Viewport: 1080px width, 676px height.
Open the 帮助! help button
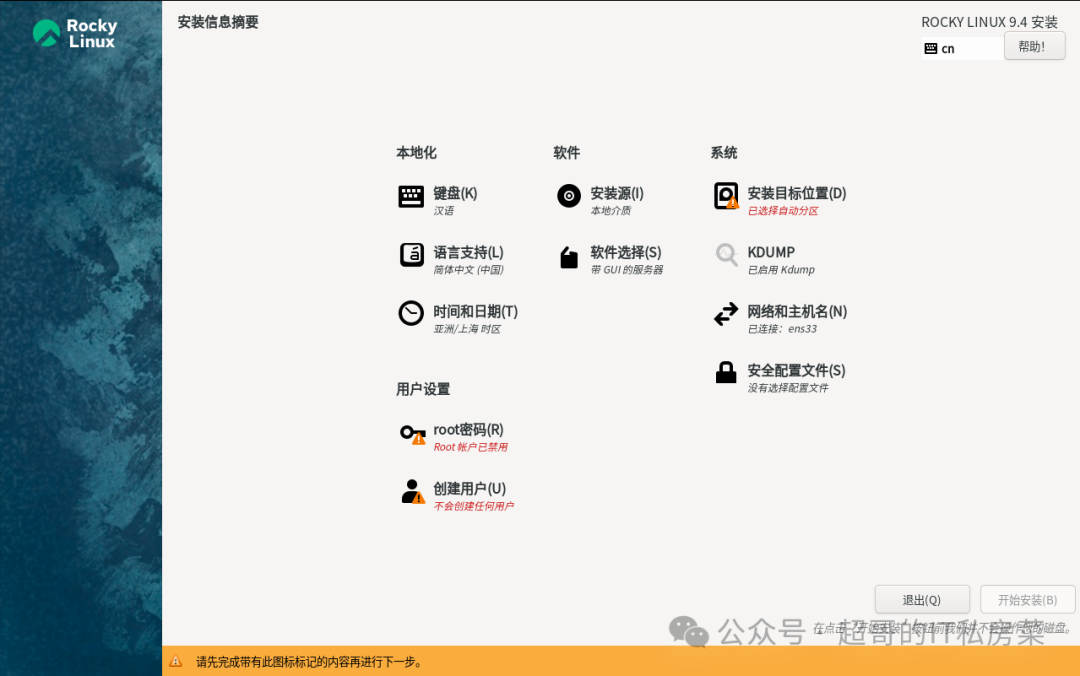pos(1034,45)
